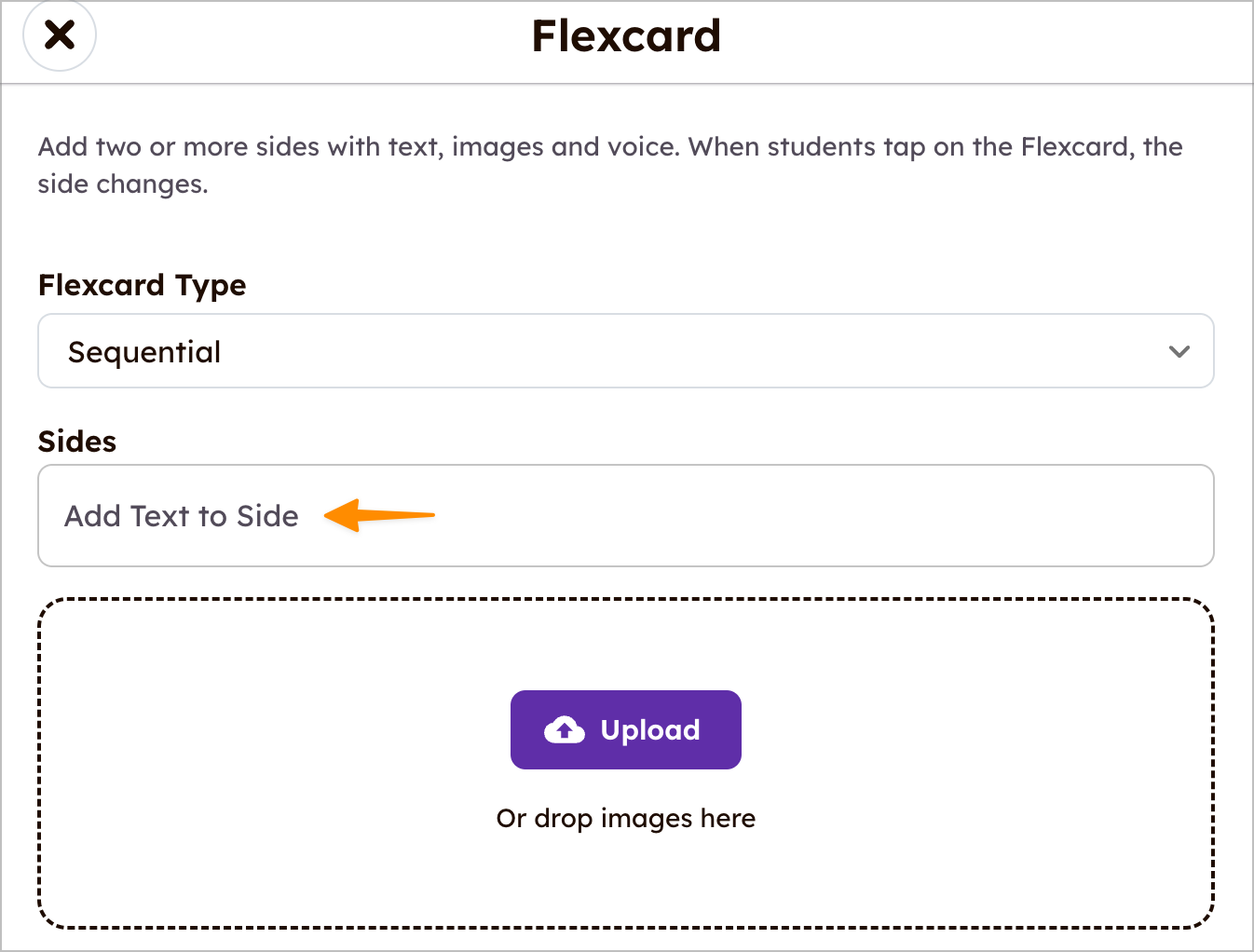Click the Flexcard title in the header
This screenshot has width=1254, height=952.
[x=625, y=35]
